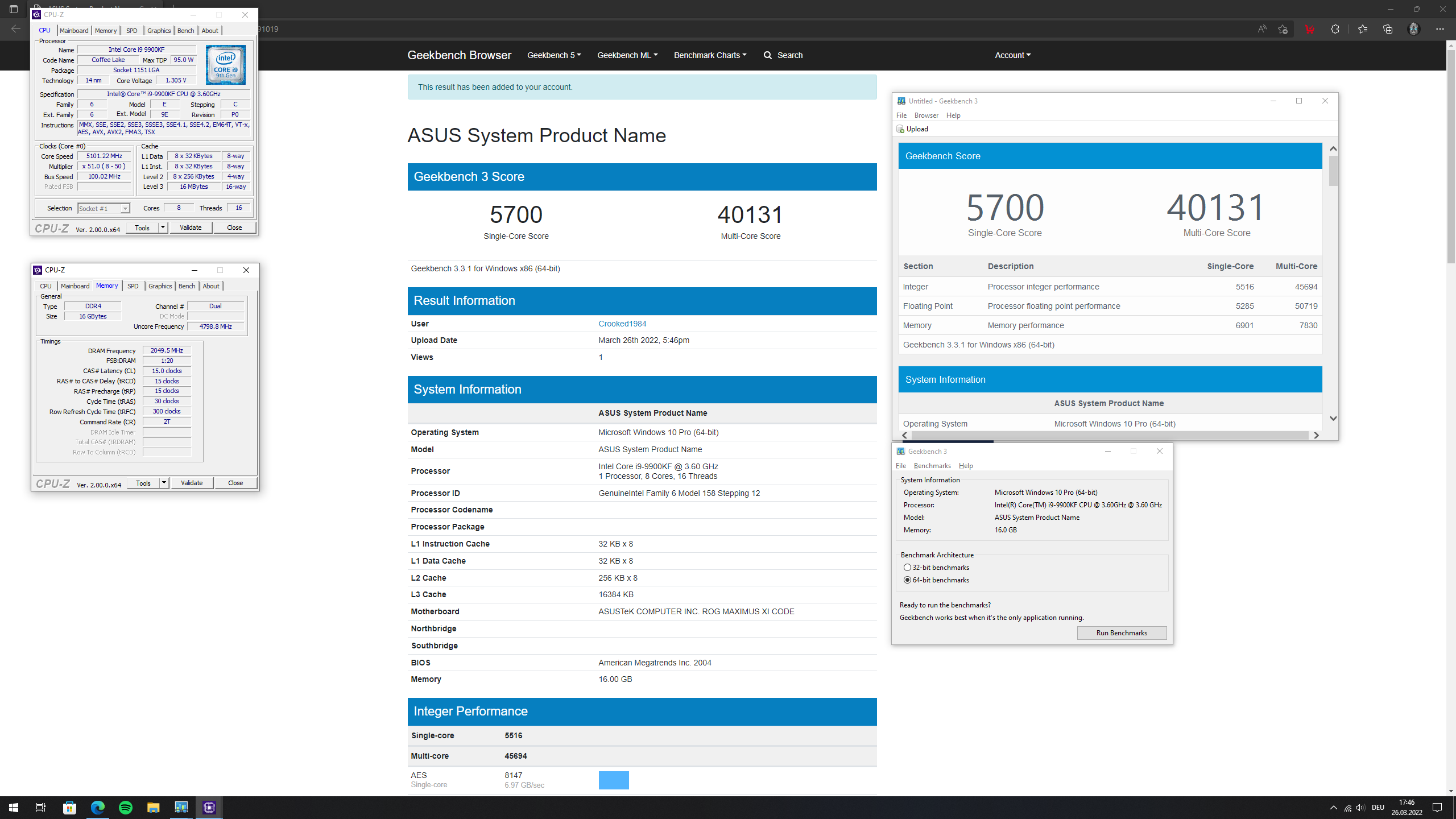1456x819 pixels.
Task: Click Run Benchmarks button
Action: [1122, 633]
